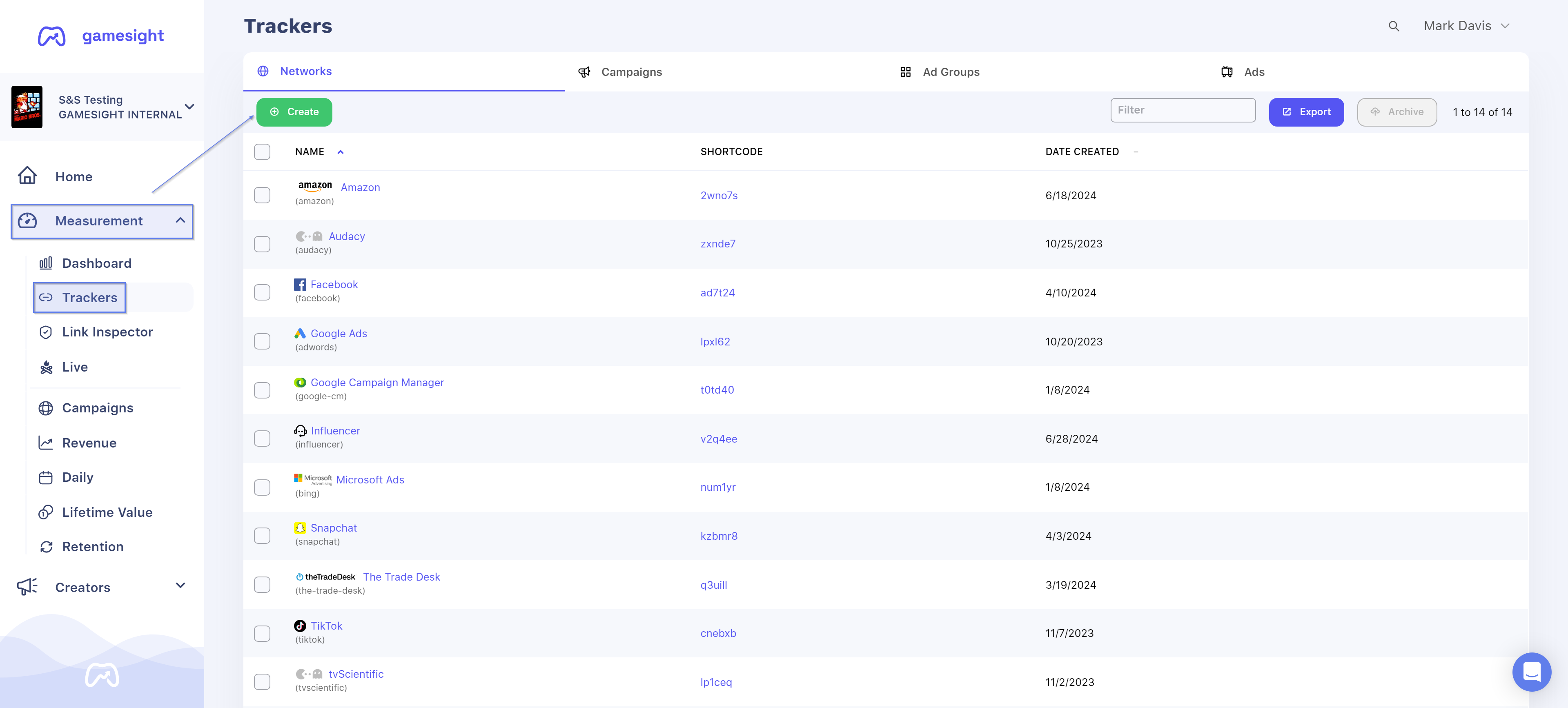This screenshot has width=1568, height=708.
Task: Collapse the Measurement section chevron
Action: (x=180, y=220)
